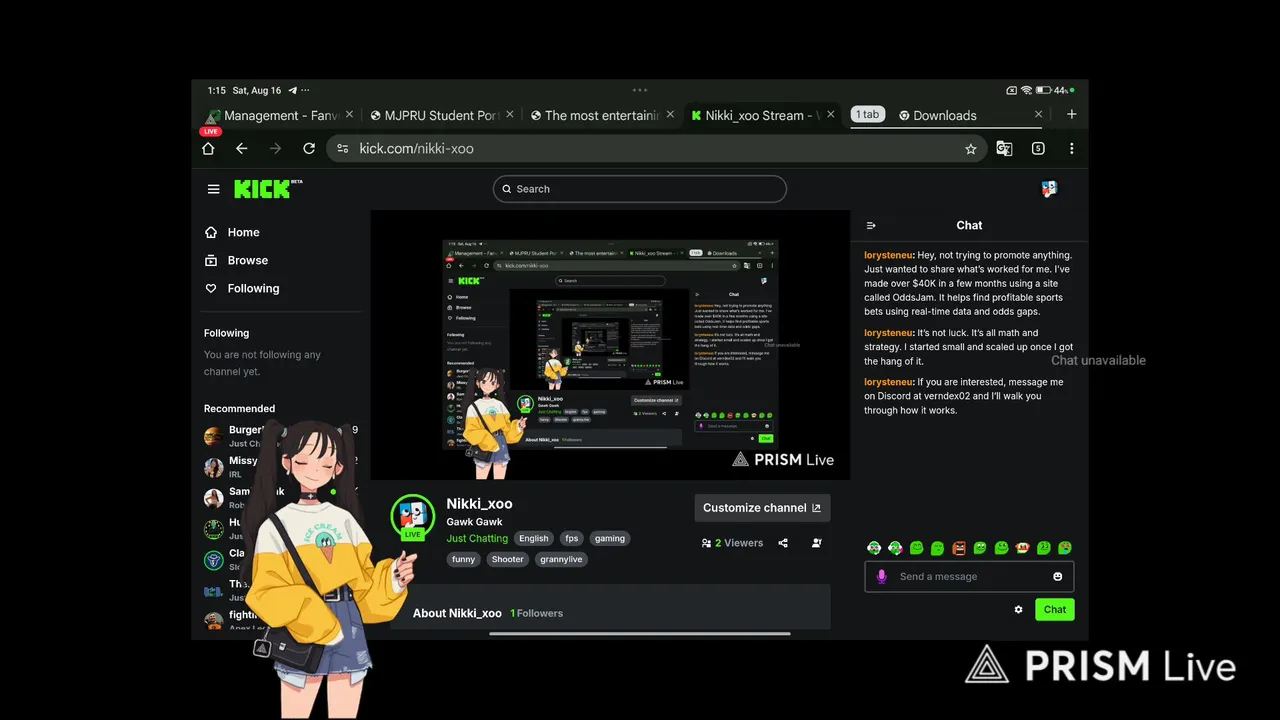Open the user profile avatar menu

pos(1049,188)
